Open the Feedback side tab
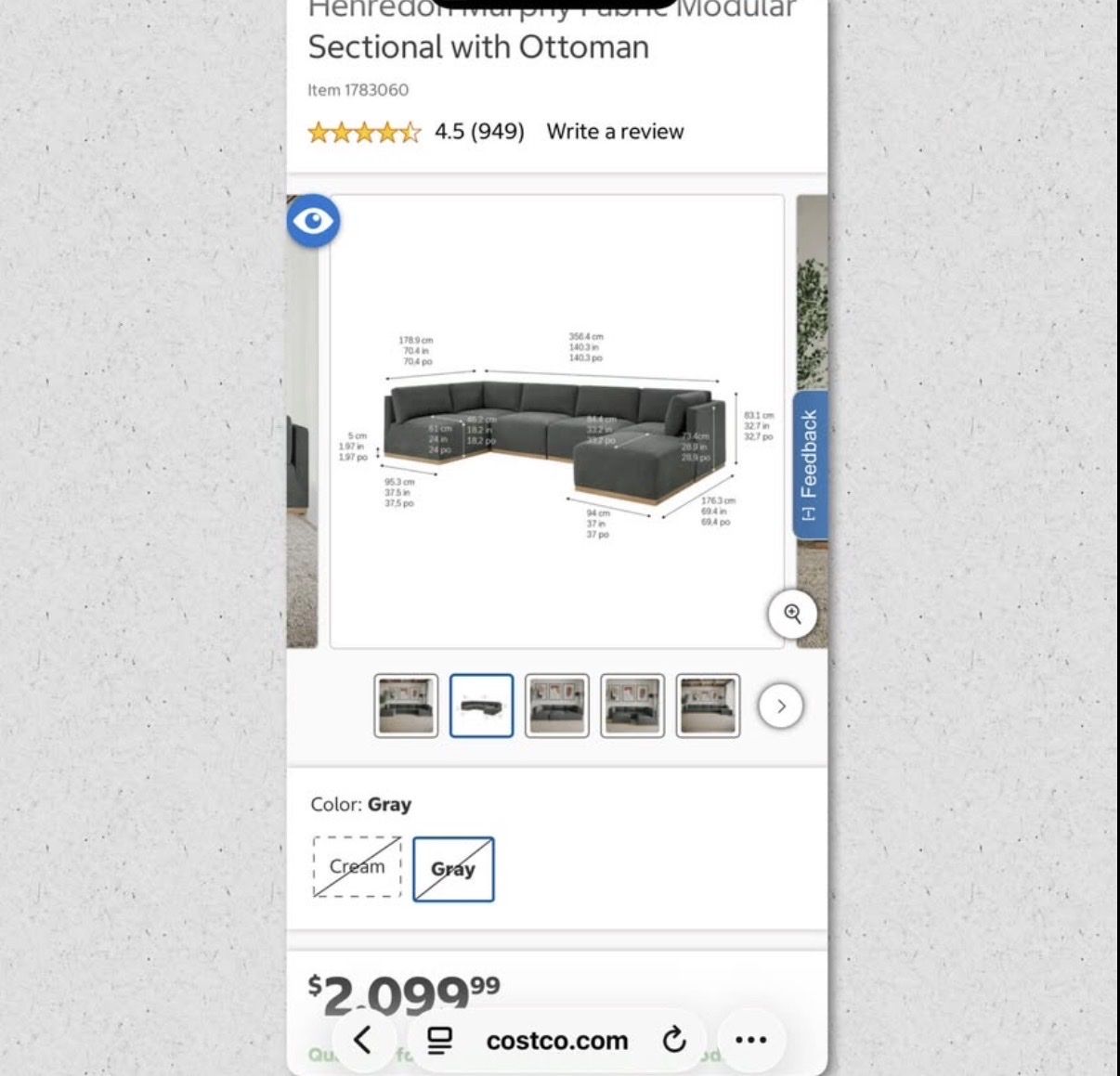 point(809,465)
